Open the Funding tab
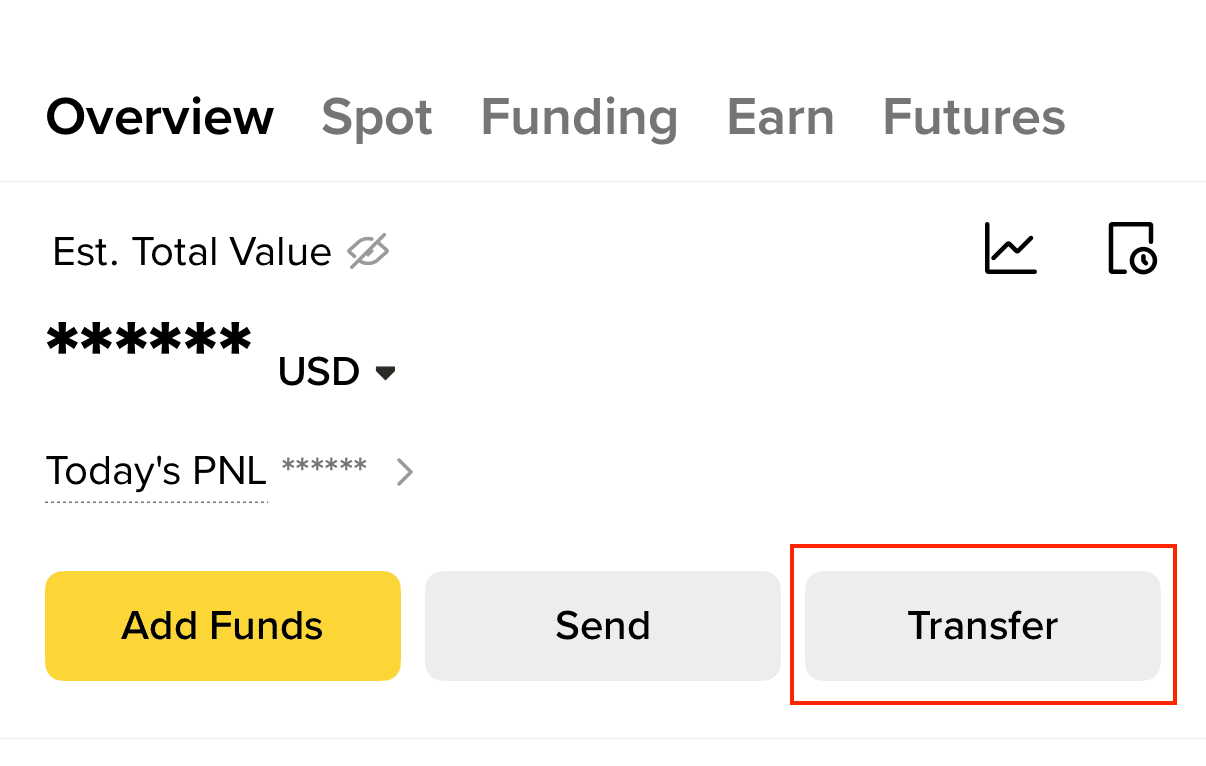The height and width of the screenshot is (766, 1206). tap(579, 117)
